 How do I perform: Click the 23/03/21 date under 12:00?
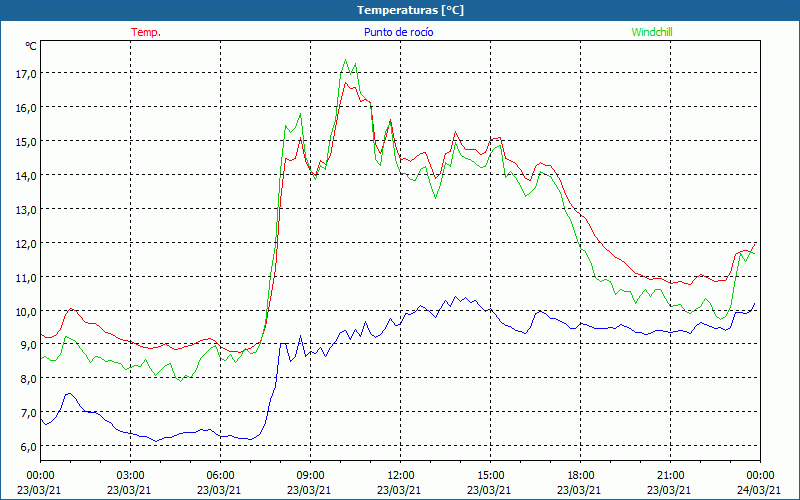click(399, 490)
